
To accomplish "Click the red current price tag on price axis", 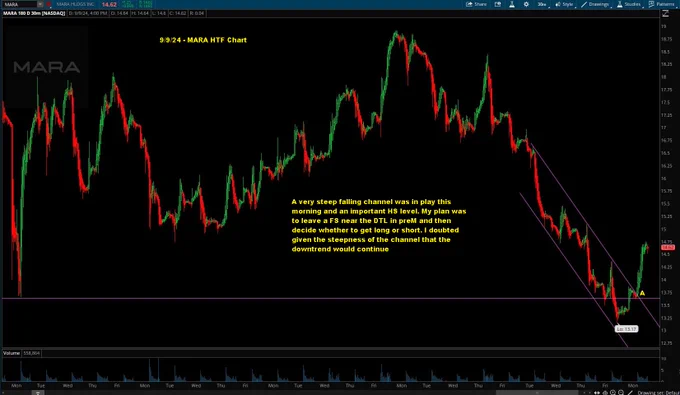I will (x=668, y=247).
